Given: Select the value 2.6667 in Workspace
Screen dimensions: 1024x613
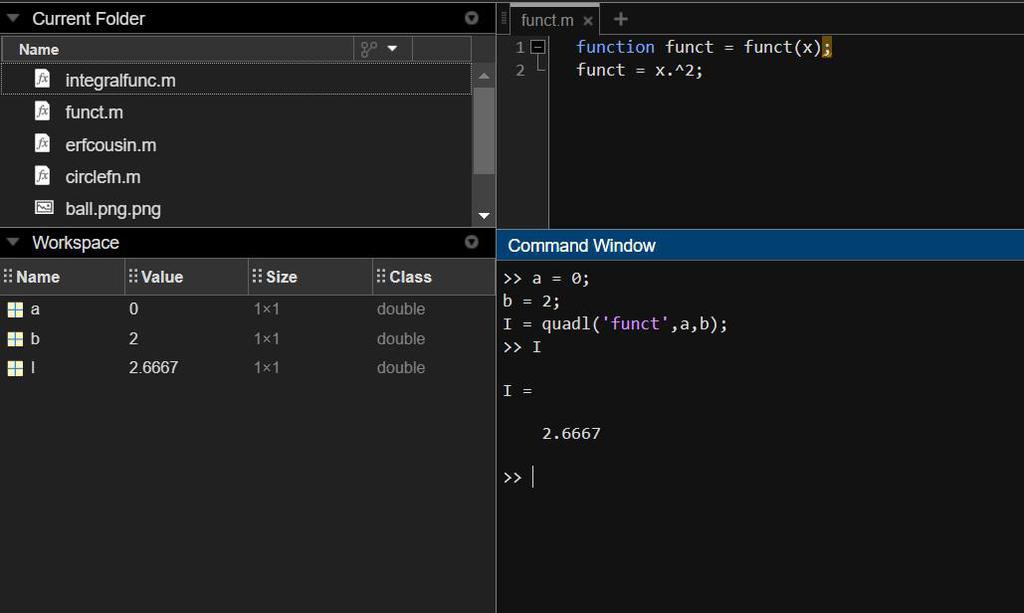Looking at the screenshot, I should pyautogui.click(x=153, y=368).
